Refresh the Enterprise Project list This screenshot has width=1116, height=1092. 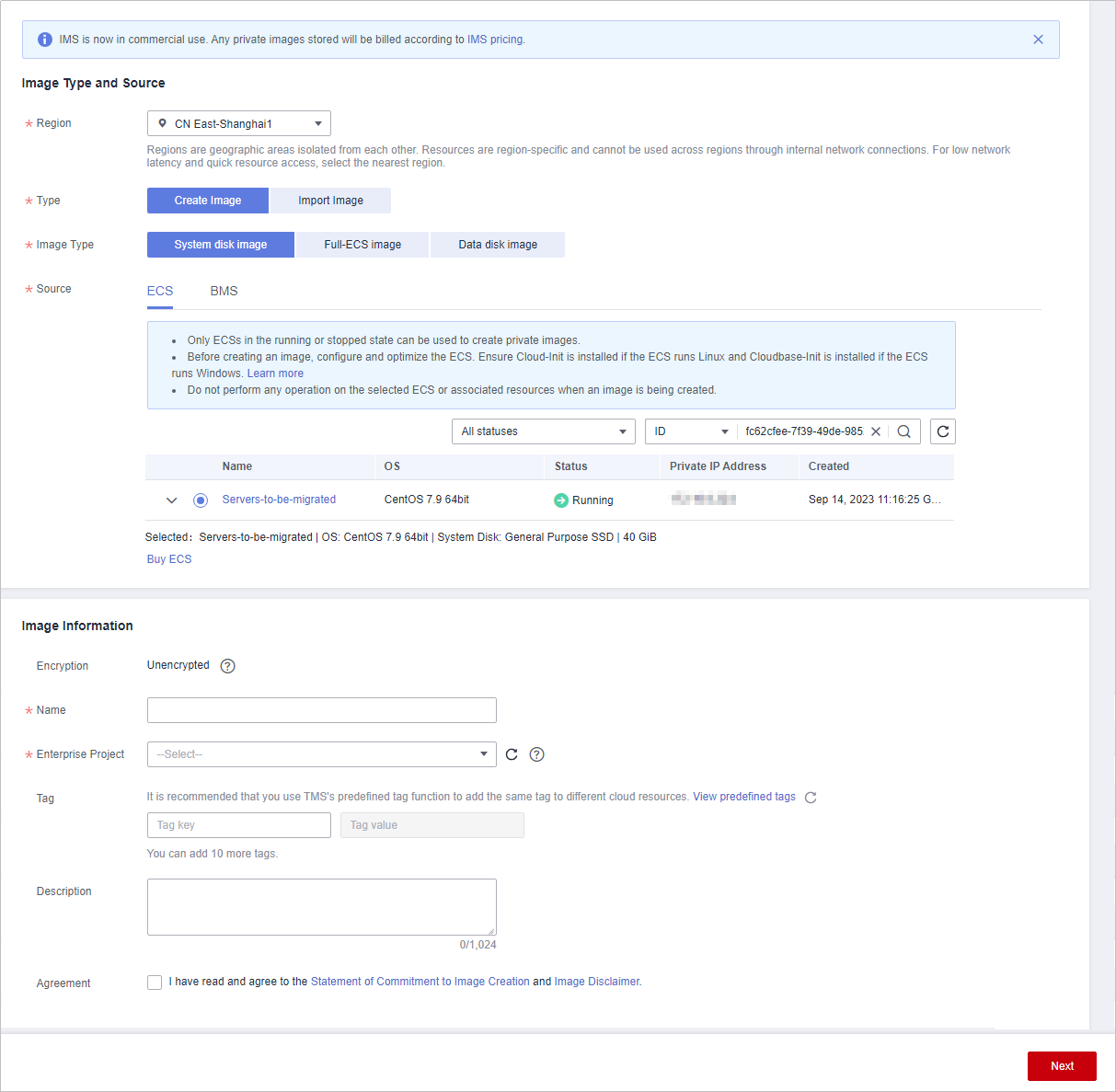512,754
